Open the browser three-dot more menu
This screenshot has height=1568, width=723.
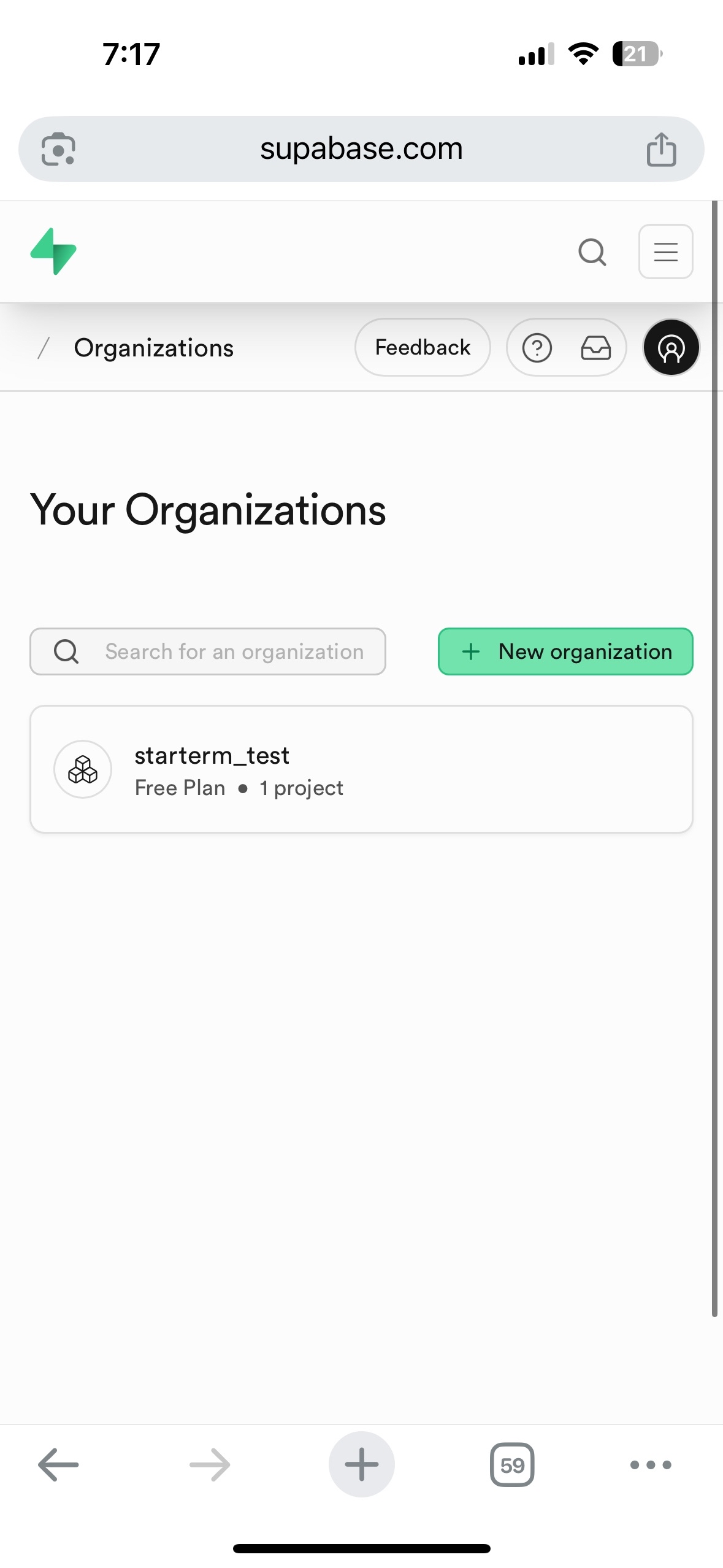(651, 1465)
